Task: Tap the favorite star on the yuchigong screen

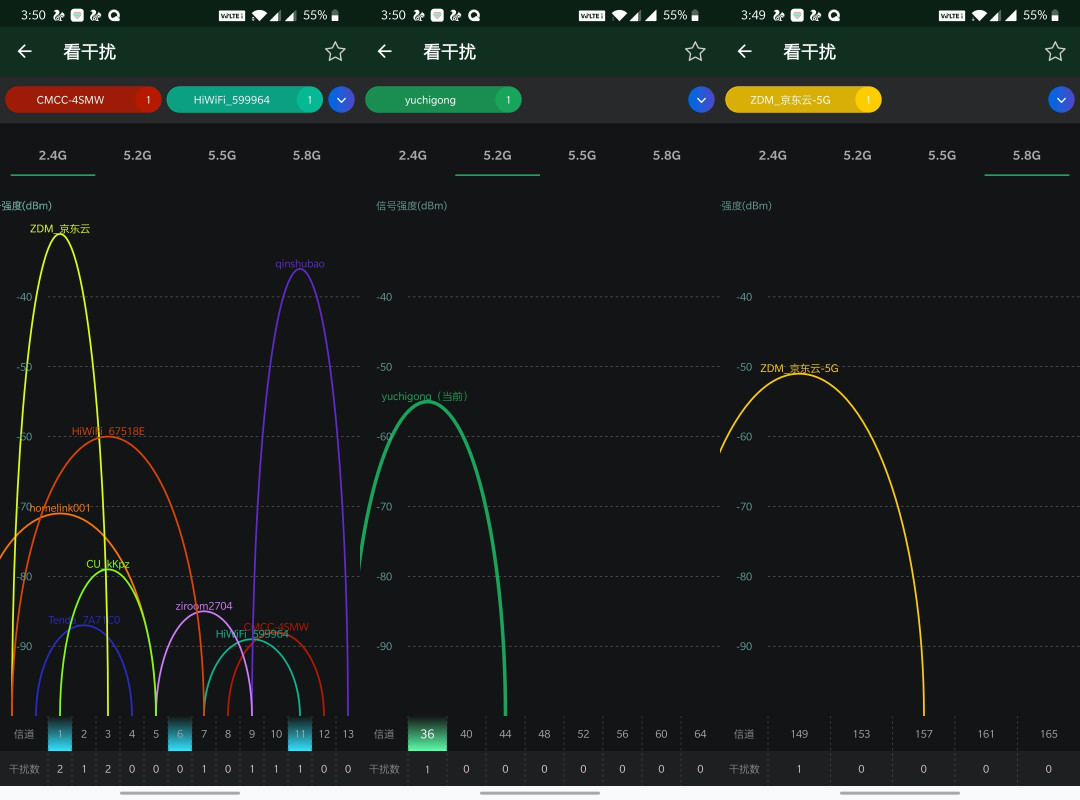Action: pyautogui.click(x=695, y=51)
